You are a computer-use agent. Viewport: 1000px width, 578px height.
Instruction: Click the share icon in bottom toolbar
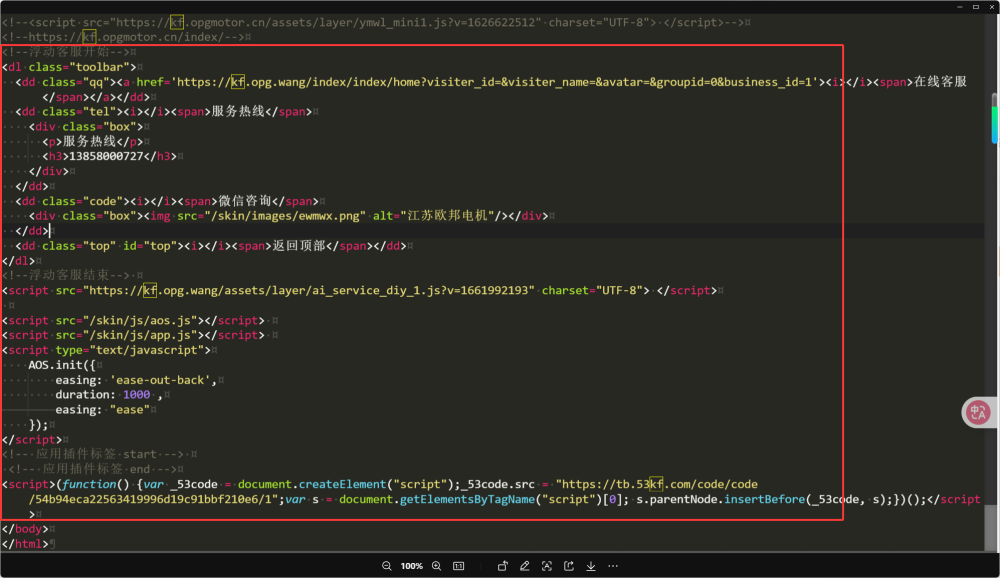(x=569, y=566)
